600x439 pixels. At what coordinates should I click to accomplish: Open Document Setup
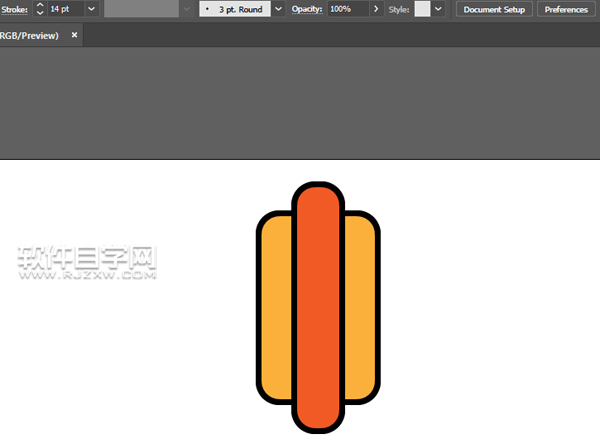(494, 9)
